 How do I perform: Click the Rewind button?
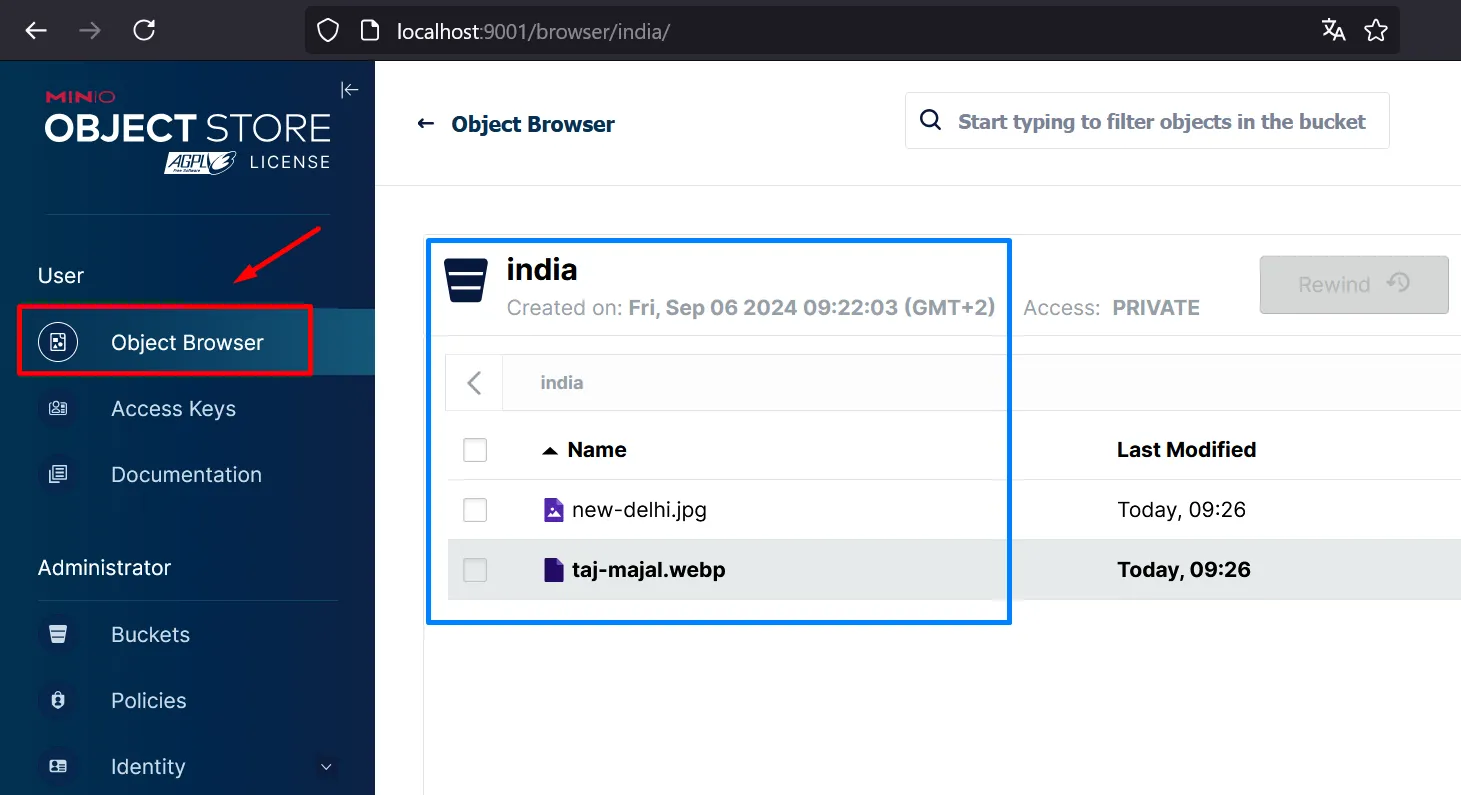1353,284
